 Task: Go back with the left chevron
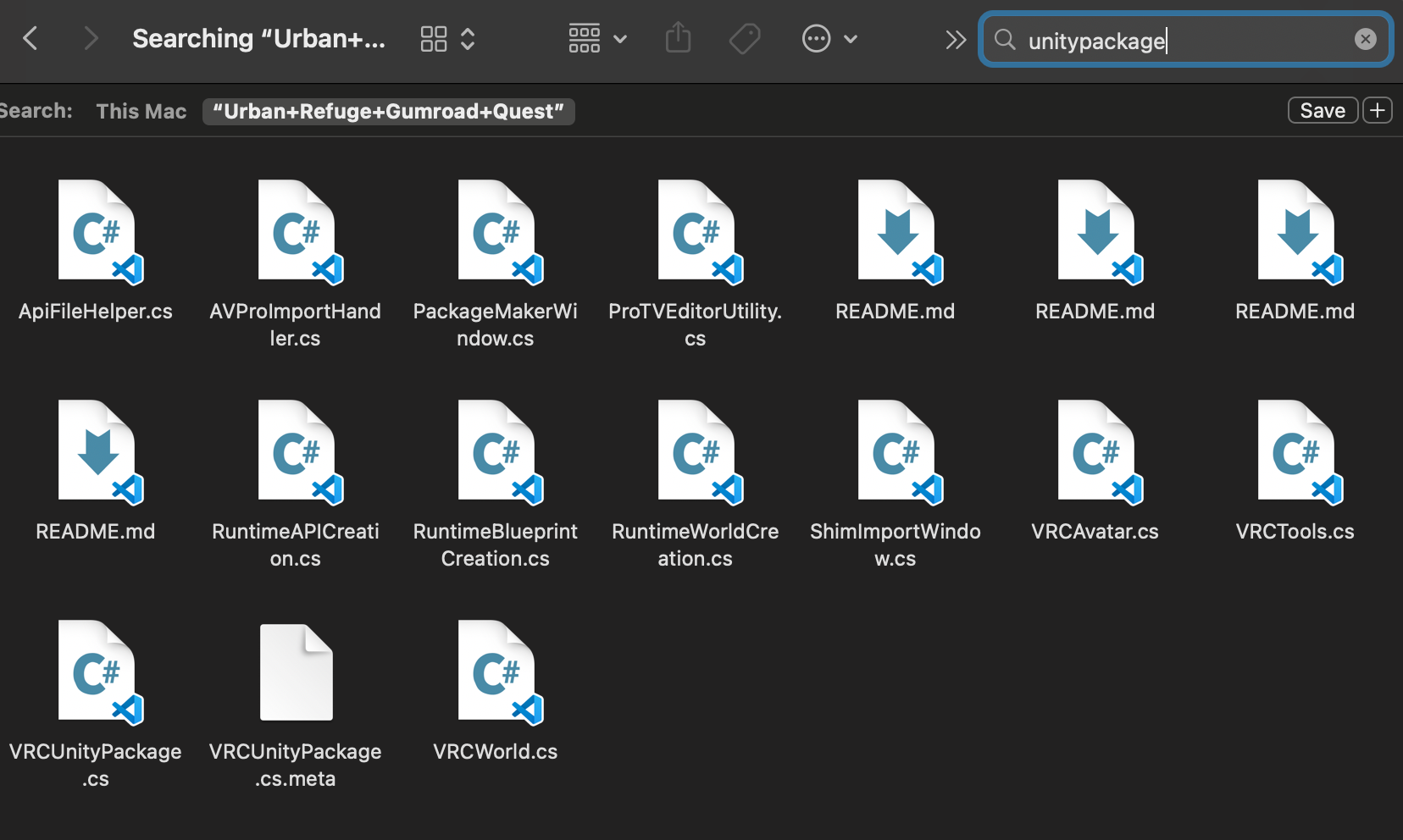(30, 38)
